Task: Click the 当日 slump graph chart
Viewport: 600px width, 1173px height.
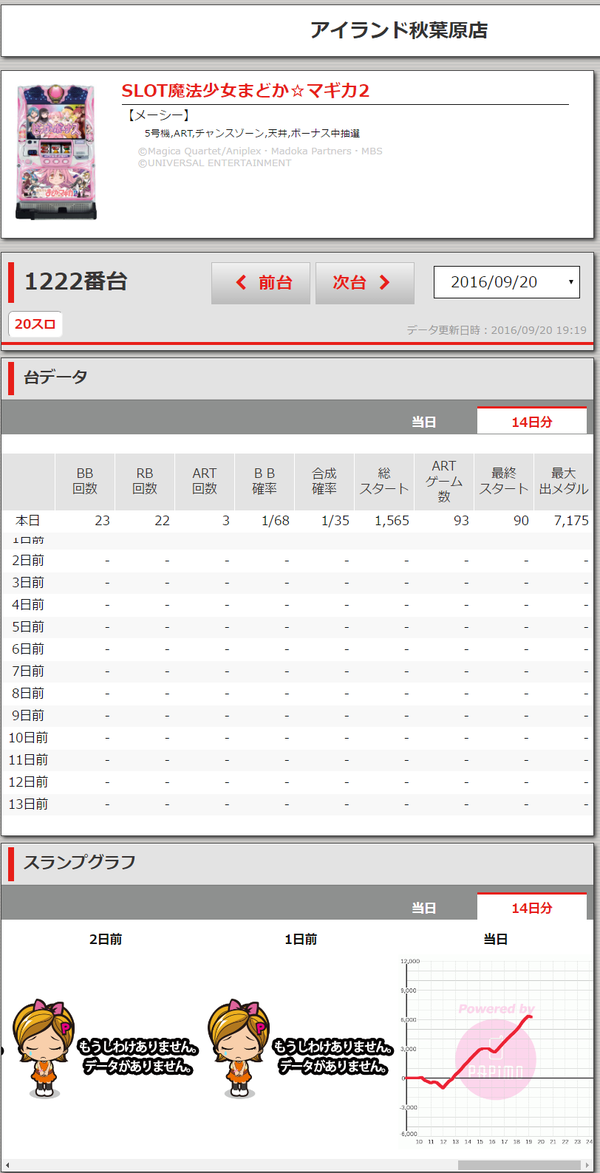Action: [498, 1049]
